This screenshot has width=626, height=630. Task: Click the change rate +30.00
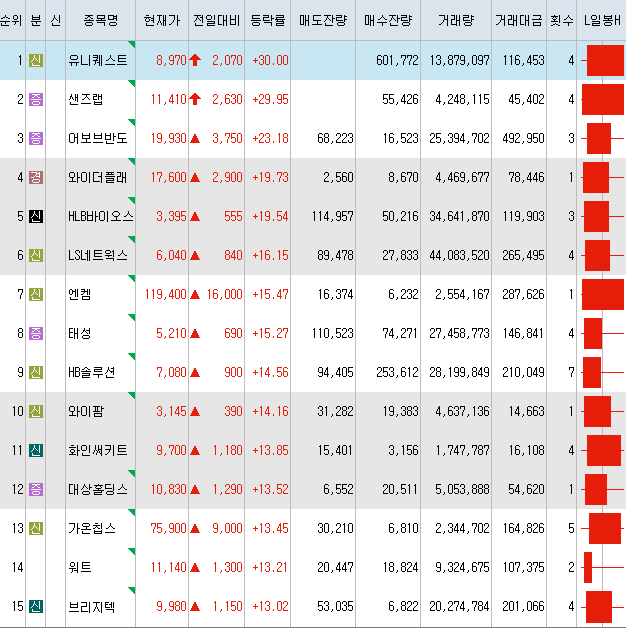[270, 60]
